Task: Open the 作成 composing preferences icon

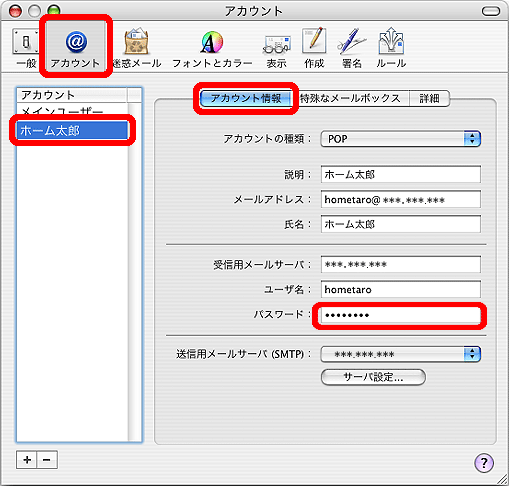Action: pos(314,48)
